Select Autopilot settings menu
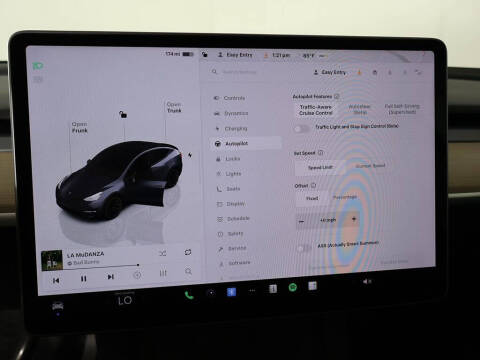 tap(247, 143)
